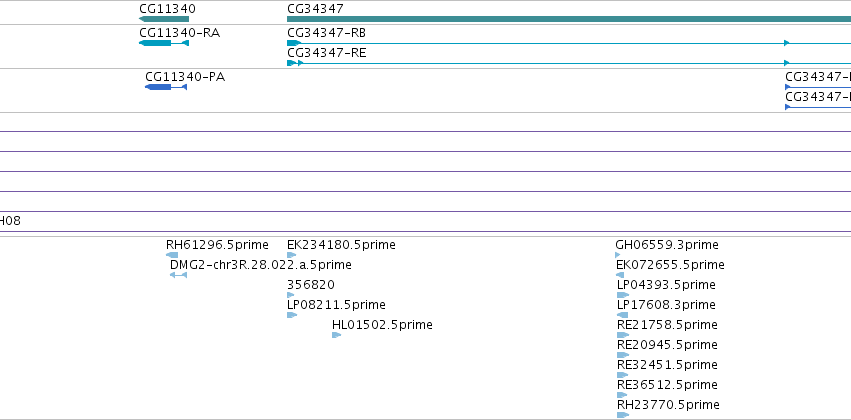Select the CG11340-RA transcript glyph
Image resolution: width=851 pixels, height=420 pixels.
(x=164, y=43)
